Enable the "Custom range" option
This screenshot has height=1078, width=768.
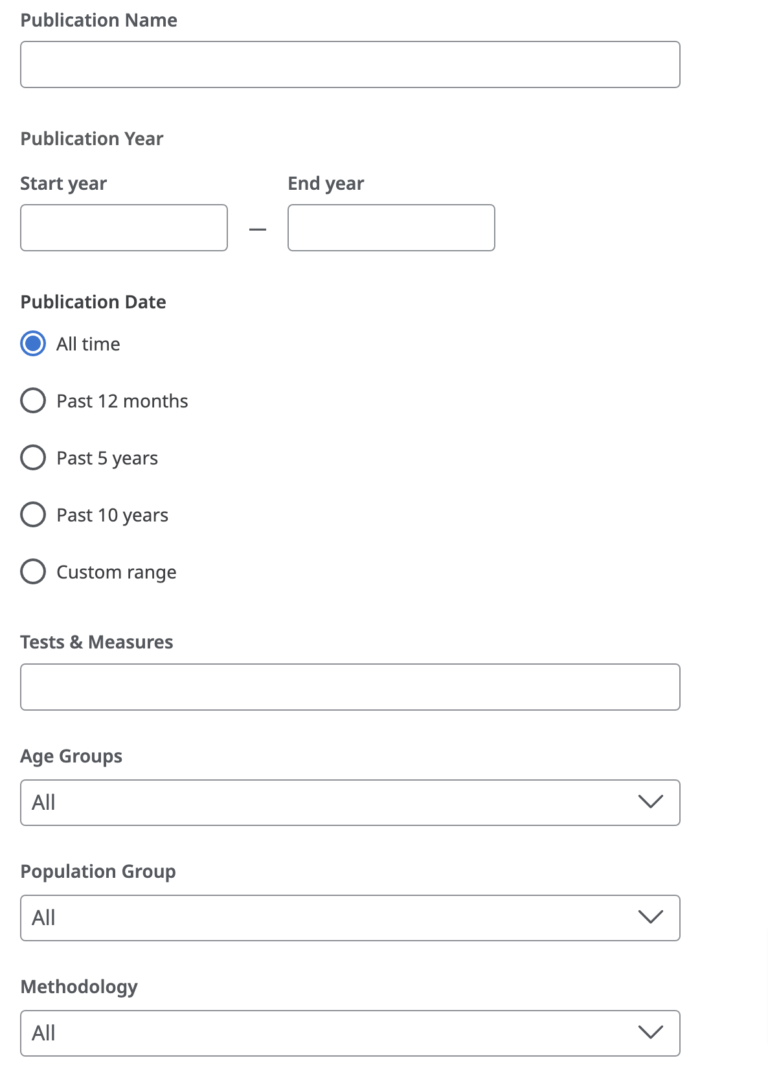pos(32,571)
